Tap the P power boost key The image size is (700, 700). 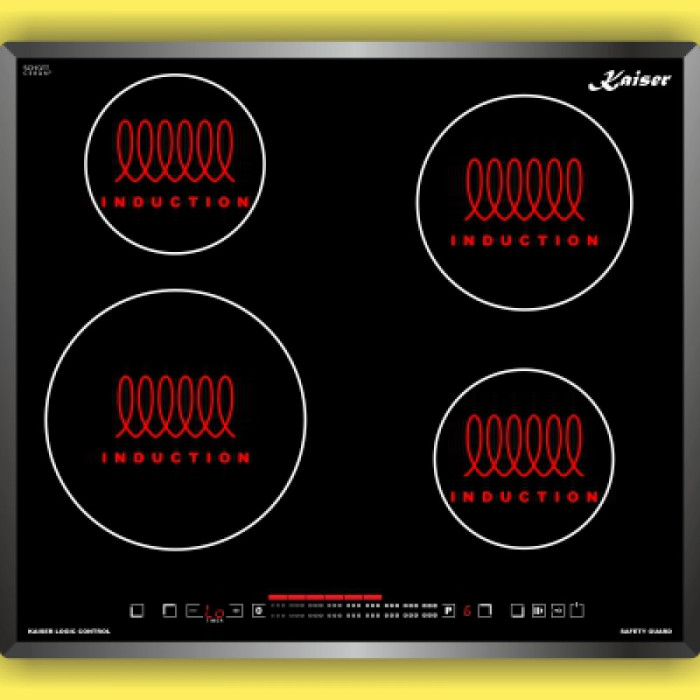449,611
